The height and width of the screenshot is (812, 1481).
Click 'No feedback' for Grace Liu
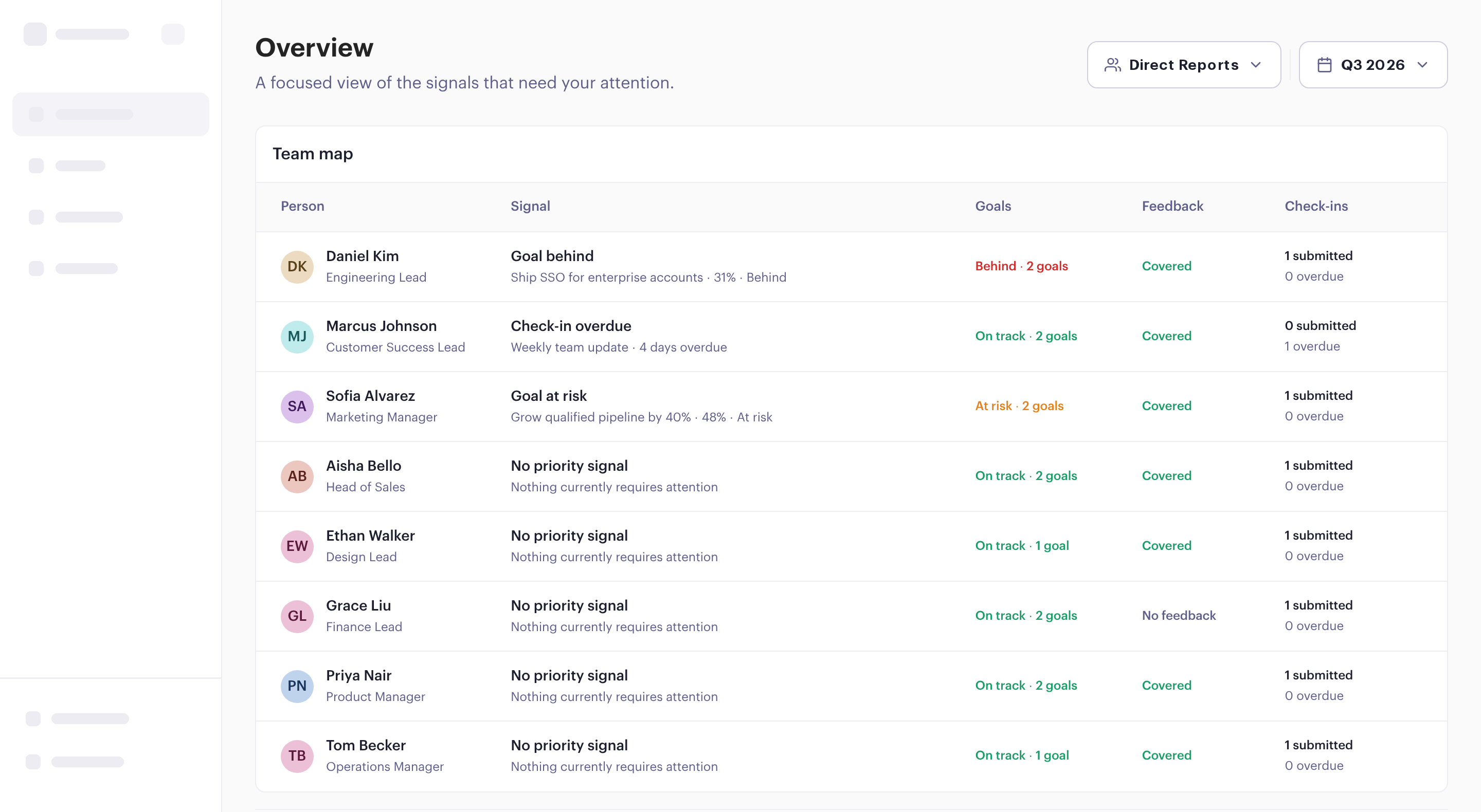[x=1179, y=616]
